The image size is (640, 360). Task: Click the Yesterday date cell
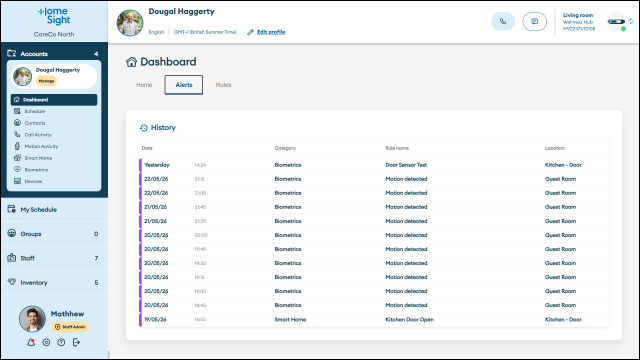pyautogui.click(x=157, y=165)
